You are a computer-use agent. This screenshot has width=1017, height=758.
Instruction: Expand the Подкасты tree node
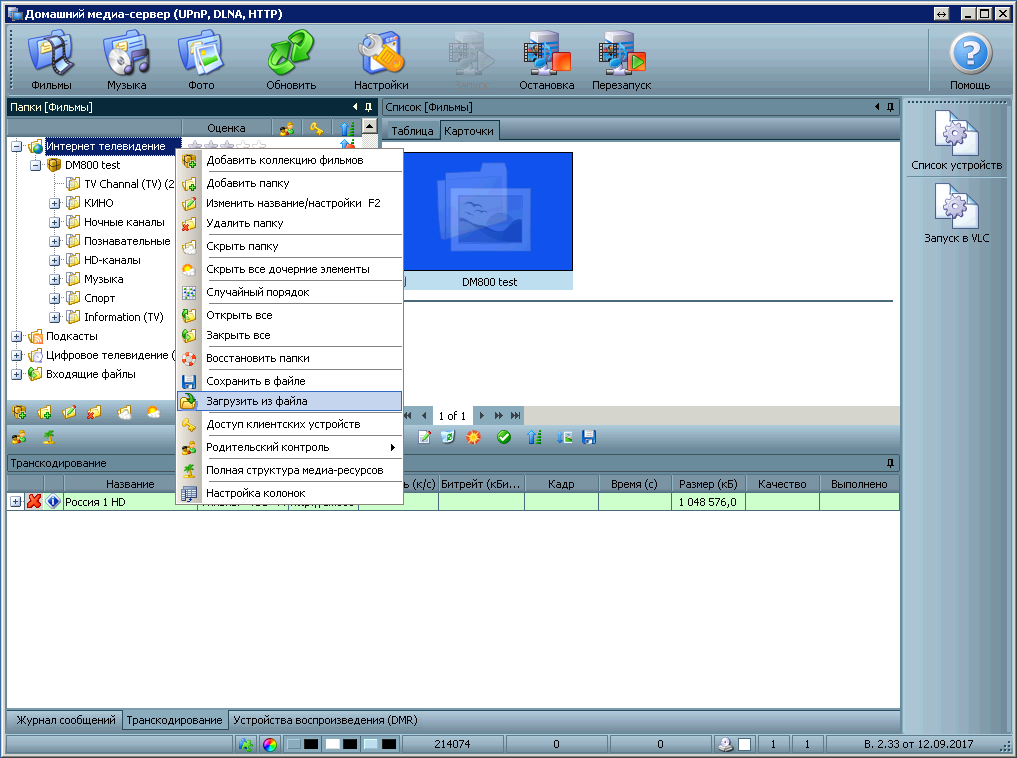coord(16,336)
